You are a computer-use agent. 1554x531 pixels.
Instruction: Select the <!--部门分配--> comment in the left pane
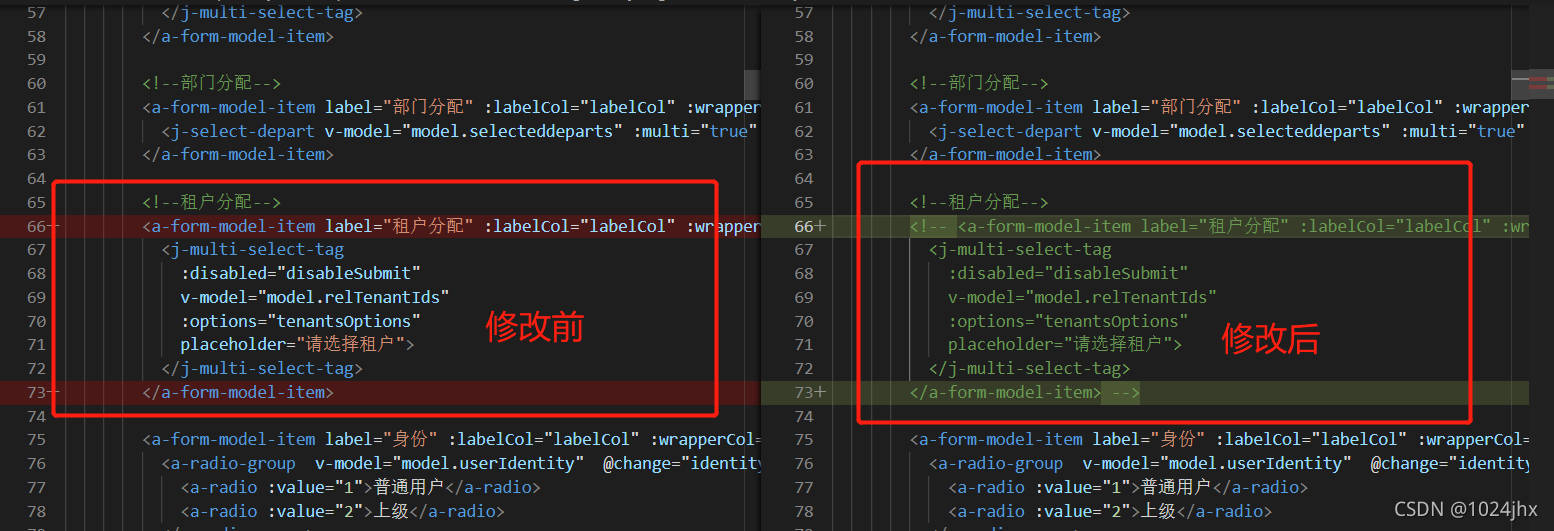click(211, 83)
